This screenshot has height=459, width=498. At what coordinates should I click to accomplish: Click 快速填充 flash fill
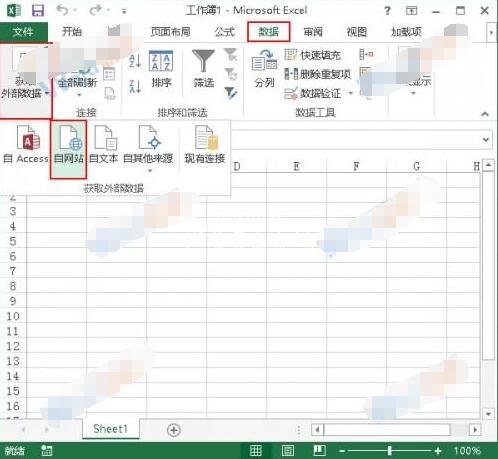[x=312, y=55]
